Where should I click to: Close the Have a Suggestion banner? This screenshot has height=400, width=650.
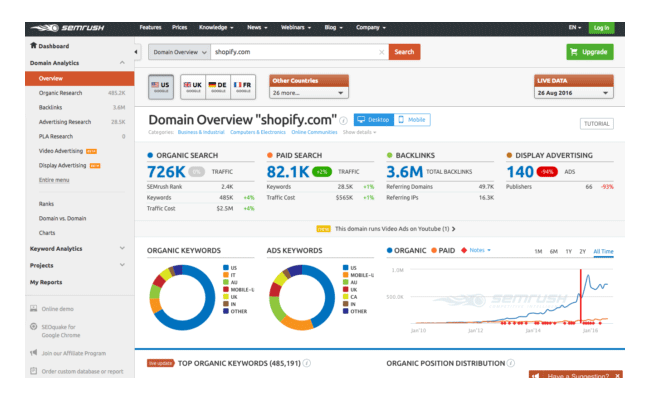(617, 376)
